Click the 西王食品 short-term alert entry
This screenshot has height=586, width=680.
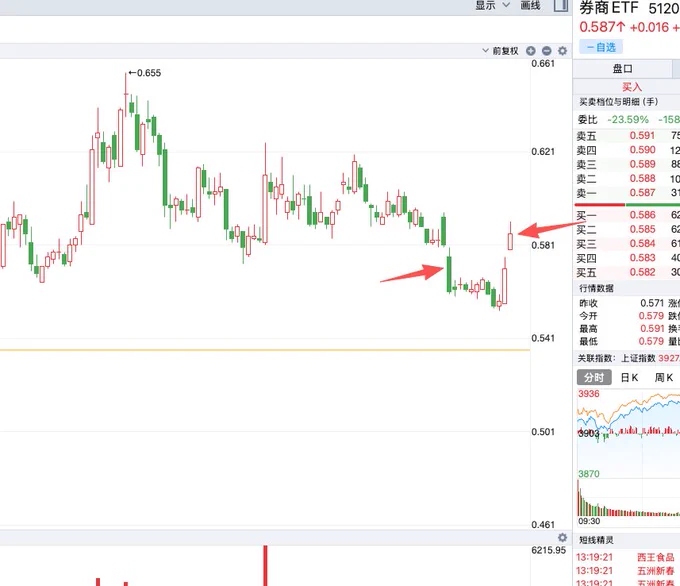pyautogui.click(x=655, y=557)
